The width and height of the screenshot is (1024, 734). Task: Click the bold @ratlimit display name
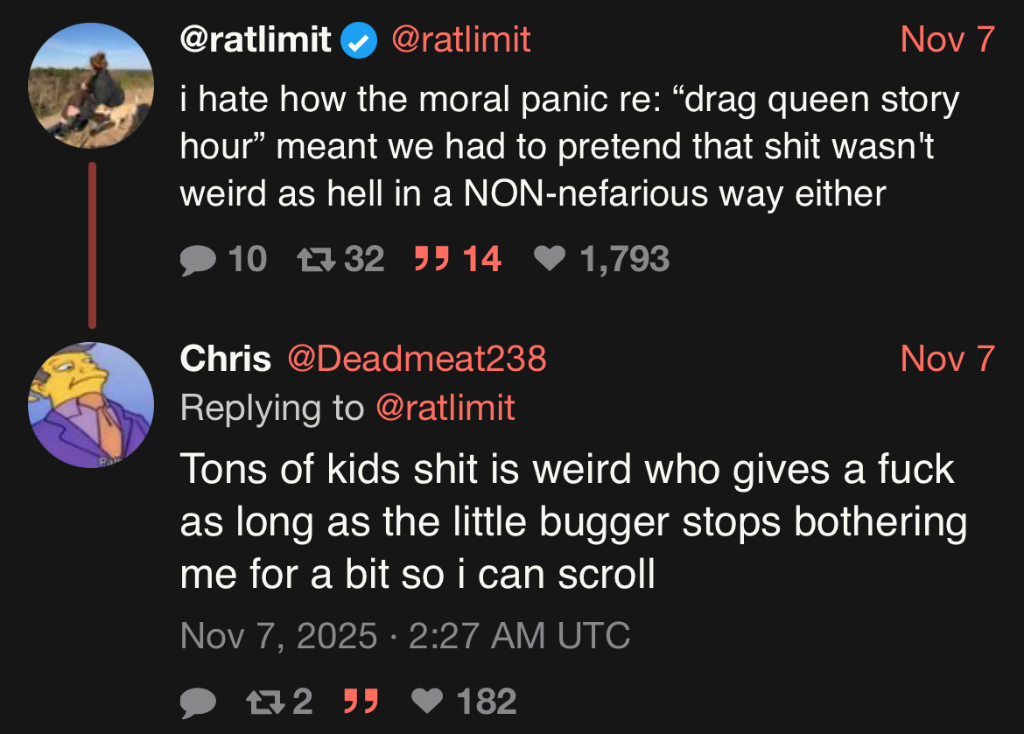coord(255,40)
